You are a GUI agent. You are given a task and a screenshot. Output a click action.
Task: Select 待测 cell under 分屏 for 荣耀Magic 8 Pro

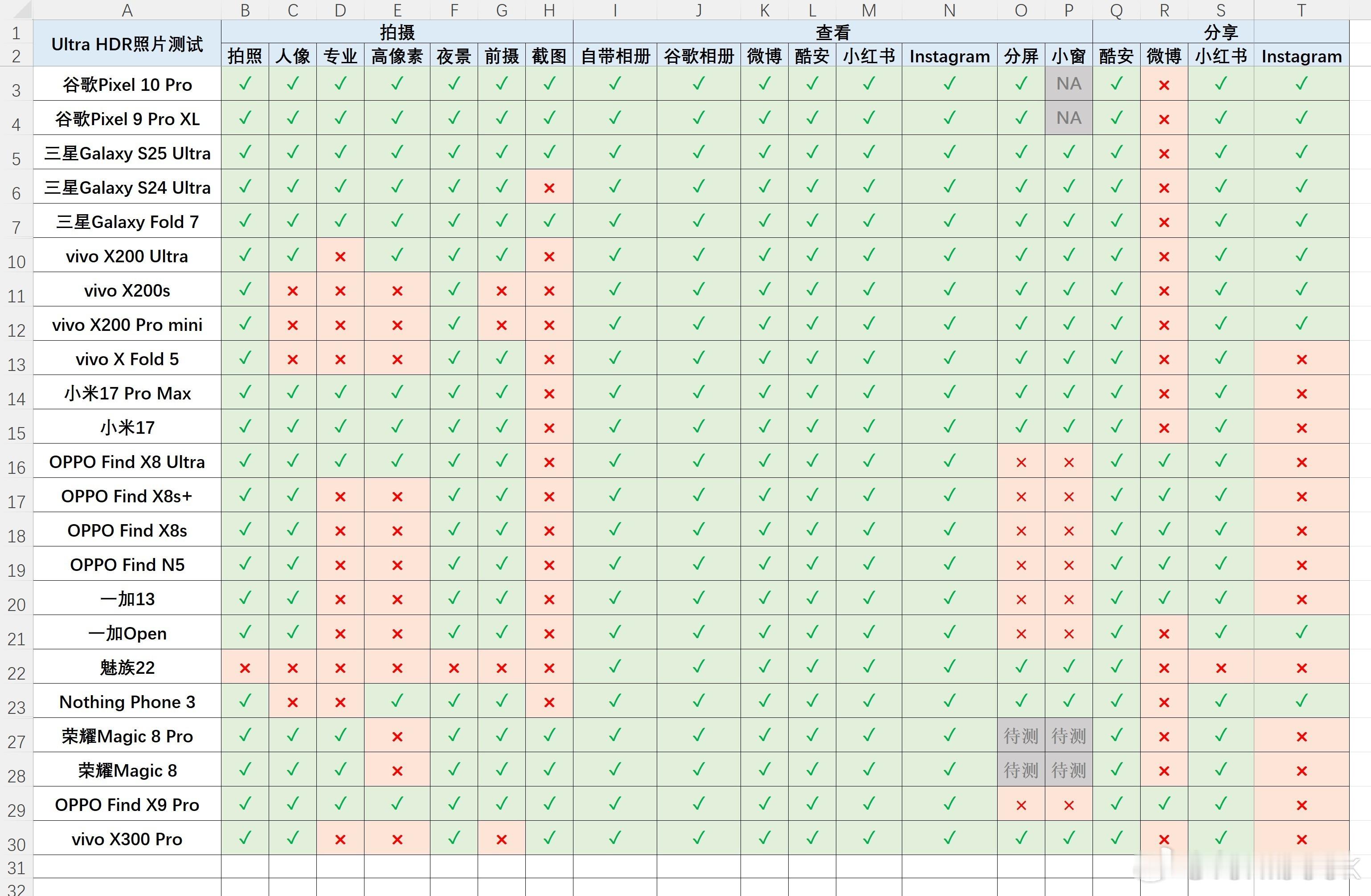(x=1021, y=736)
